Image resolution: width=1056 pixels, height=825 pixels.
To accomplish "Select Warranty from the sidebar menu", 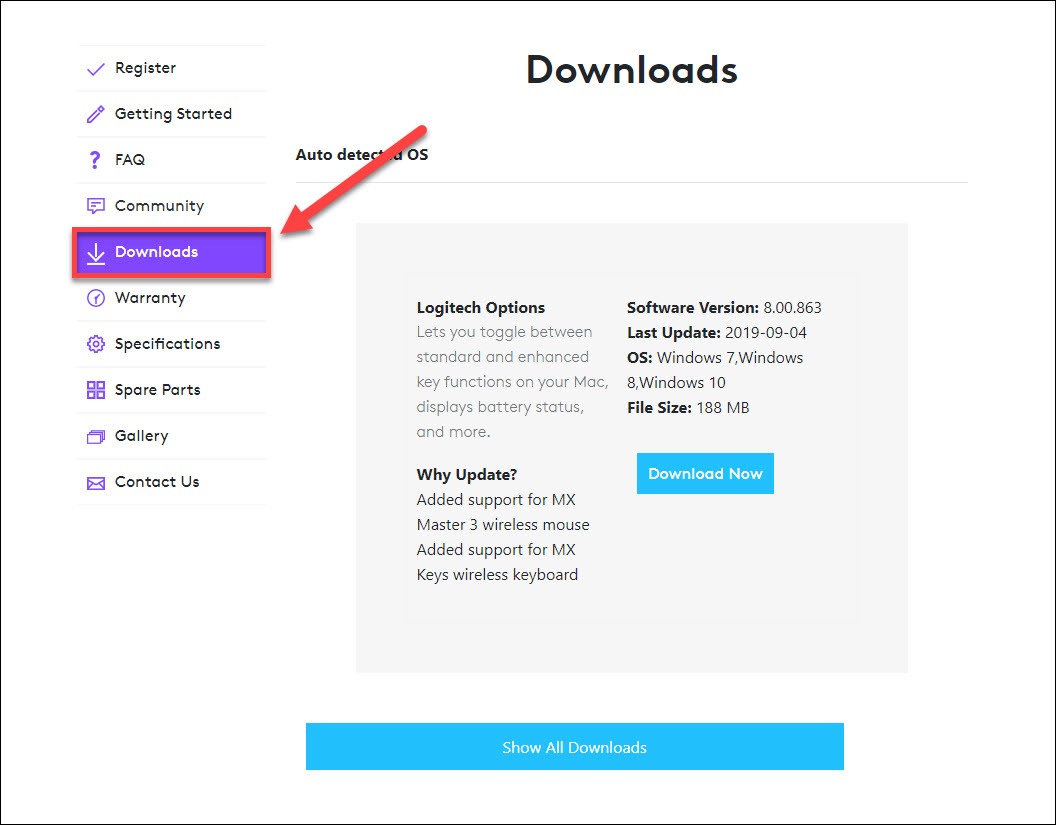I will click(x=150, y=298).
